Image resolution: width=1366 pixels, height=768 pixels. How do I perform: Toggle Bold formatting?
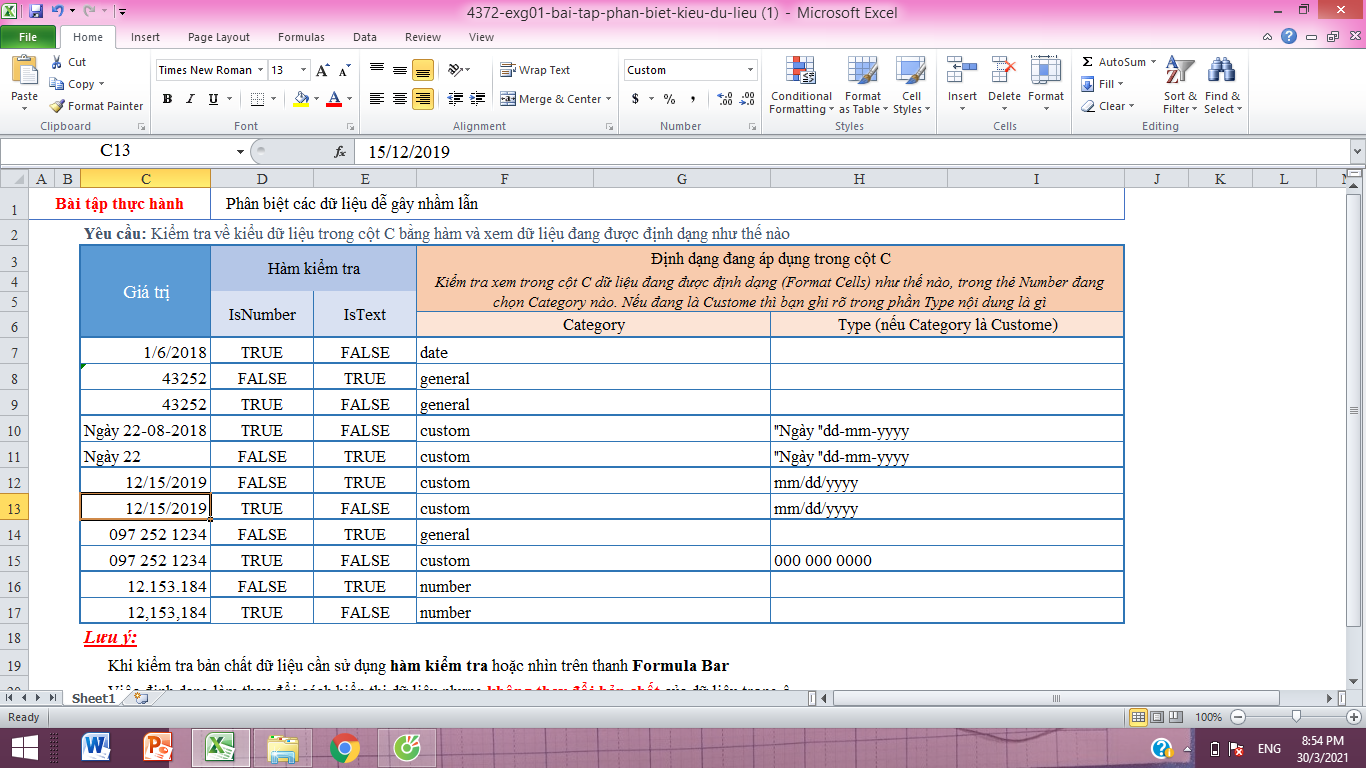click(167, 99)
